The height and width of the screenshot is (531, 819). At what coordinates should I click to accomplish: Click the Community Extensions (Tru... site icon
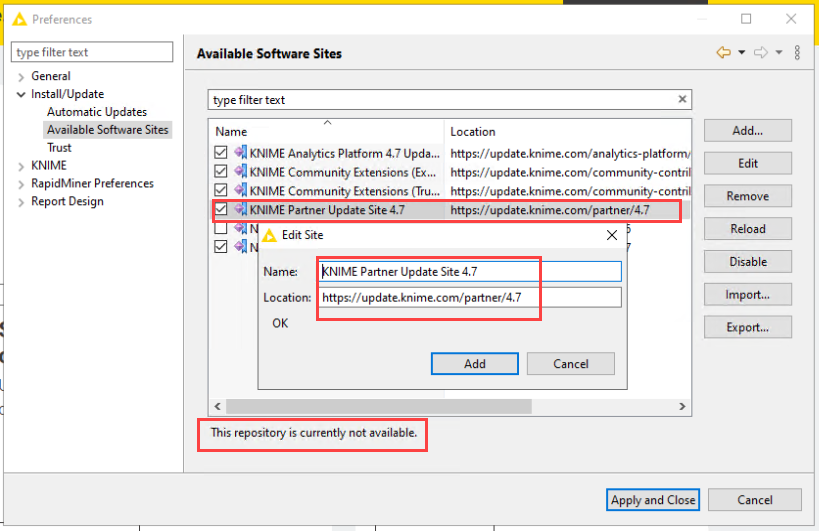point(241,190)
